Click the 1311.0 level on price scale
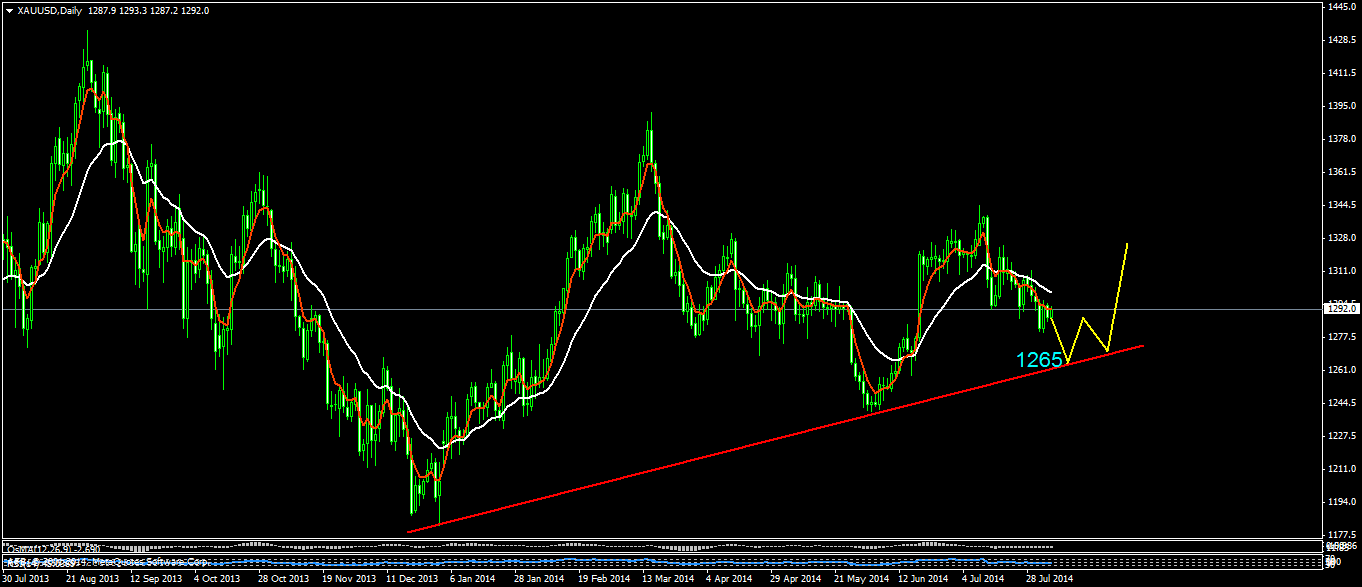1362x587 pixels. pos(1341,271)
